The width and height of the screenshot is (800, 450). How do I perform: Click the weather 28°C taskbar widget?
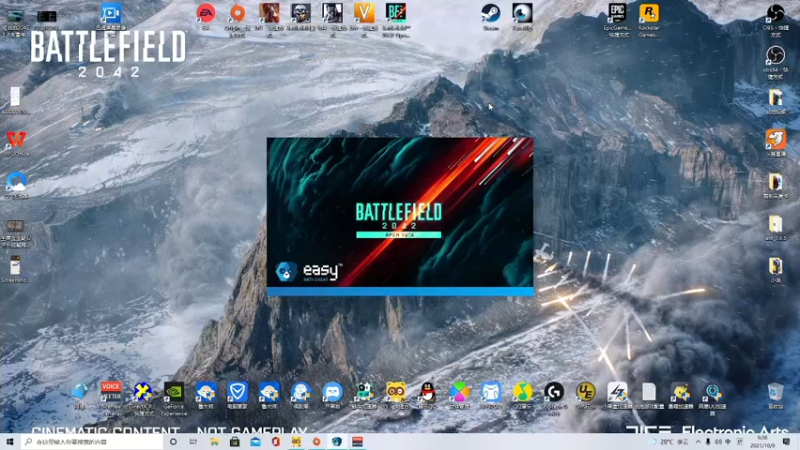[x=669, y=442]
